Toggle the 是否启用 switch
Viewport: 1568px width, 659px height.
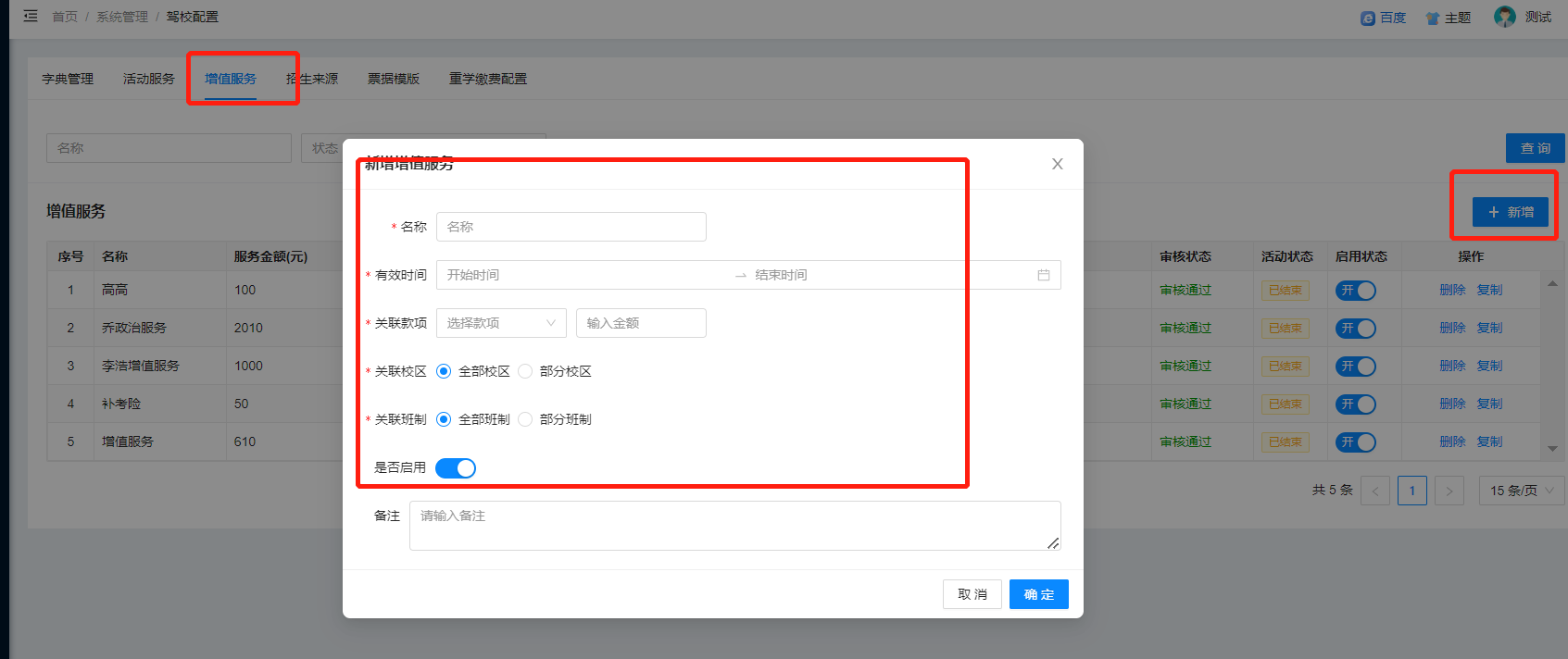click(x=456, y=468)
